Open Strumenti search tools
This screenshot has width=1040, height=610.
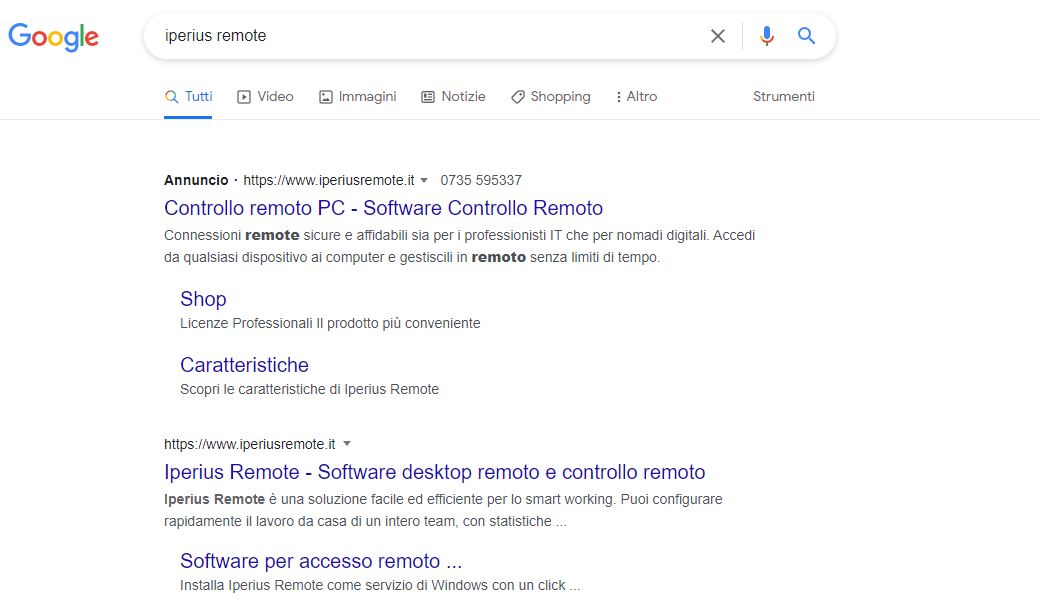(783, 97)
